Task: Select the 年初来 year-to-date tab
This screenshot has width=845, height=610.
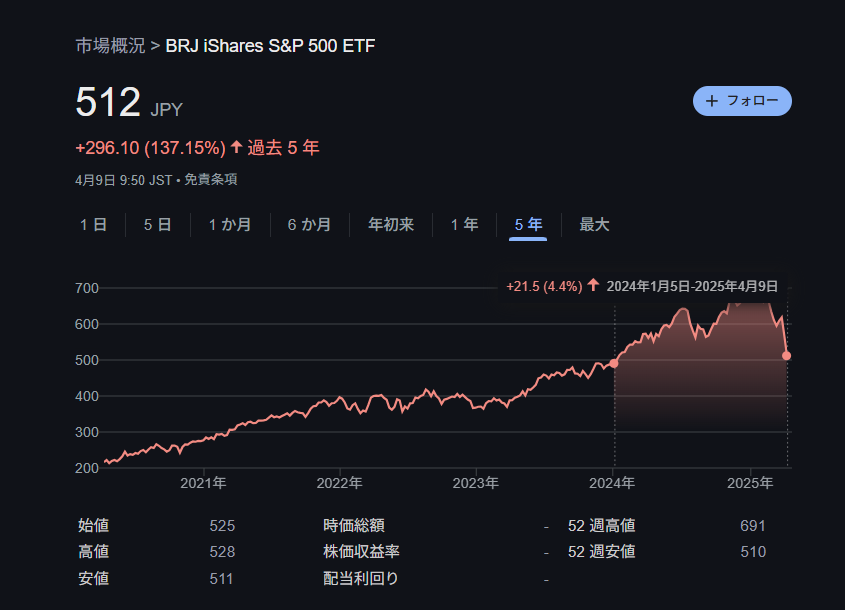Action: (390, 225)
